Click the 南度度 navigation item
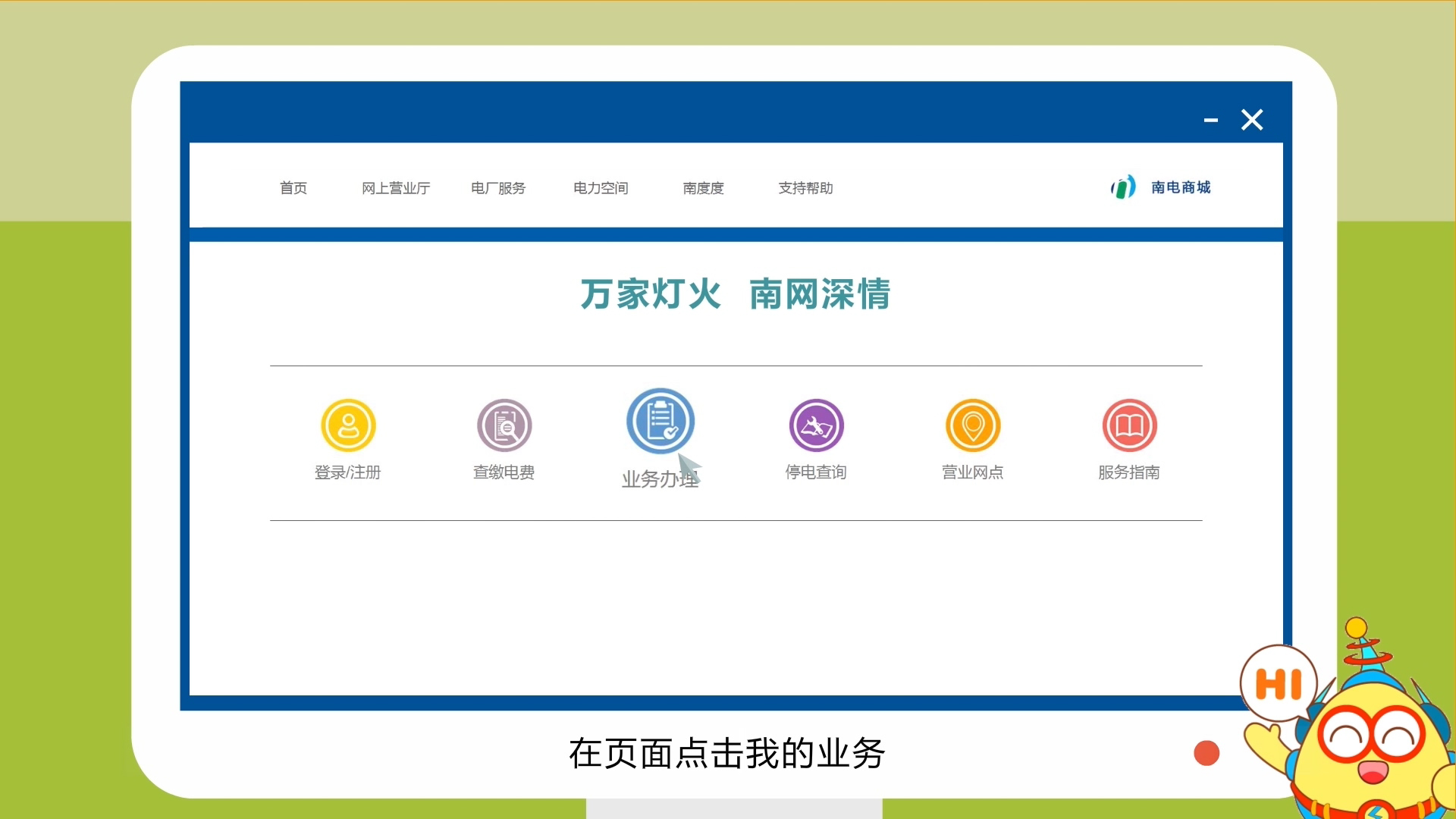Viewport: 1456px width, 819px height. coord(703,188)
